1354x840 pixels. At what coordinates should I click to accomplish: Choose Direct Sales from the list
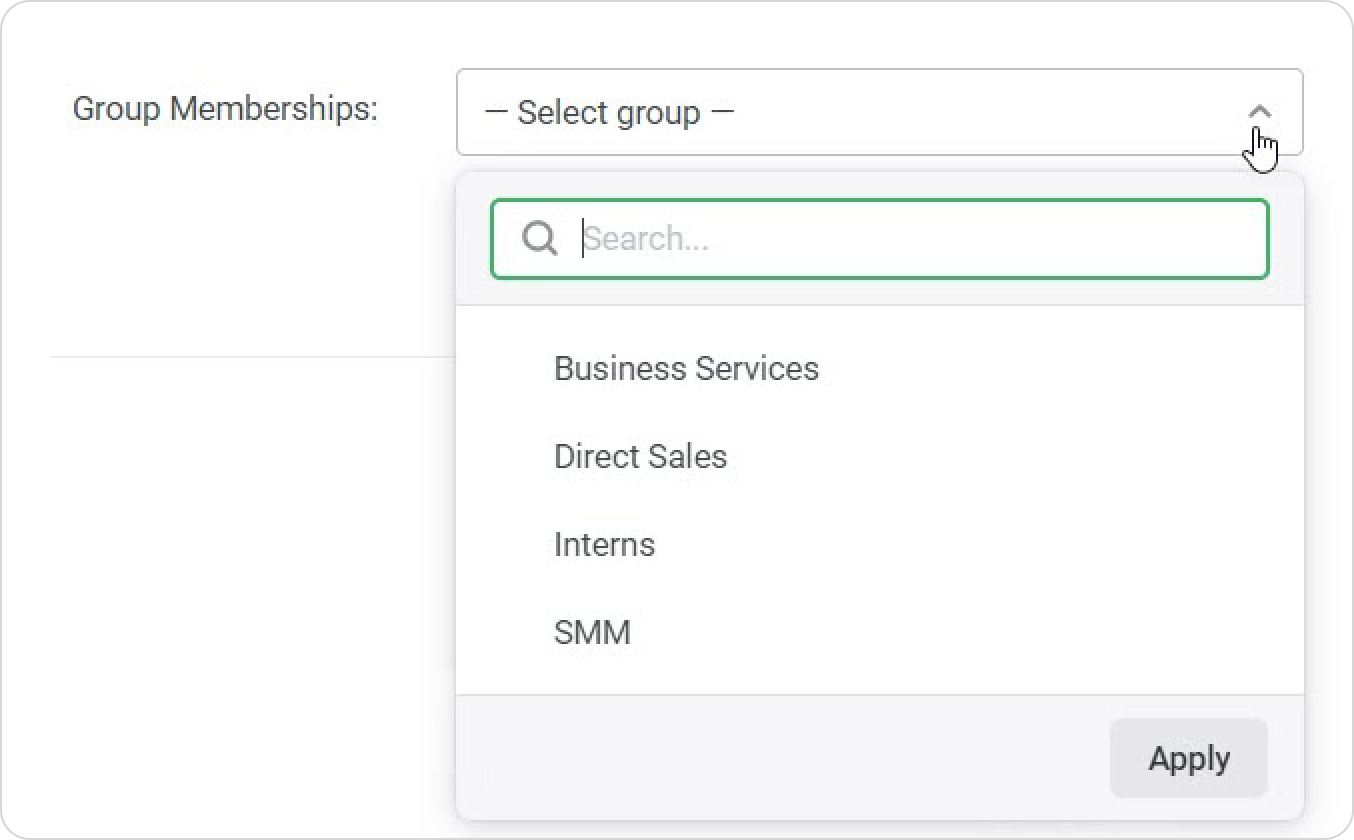(x=640, y=457)
